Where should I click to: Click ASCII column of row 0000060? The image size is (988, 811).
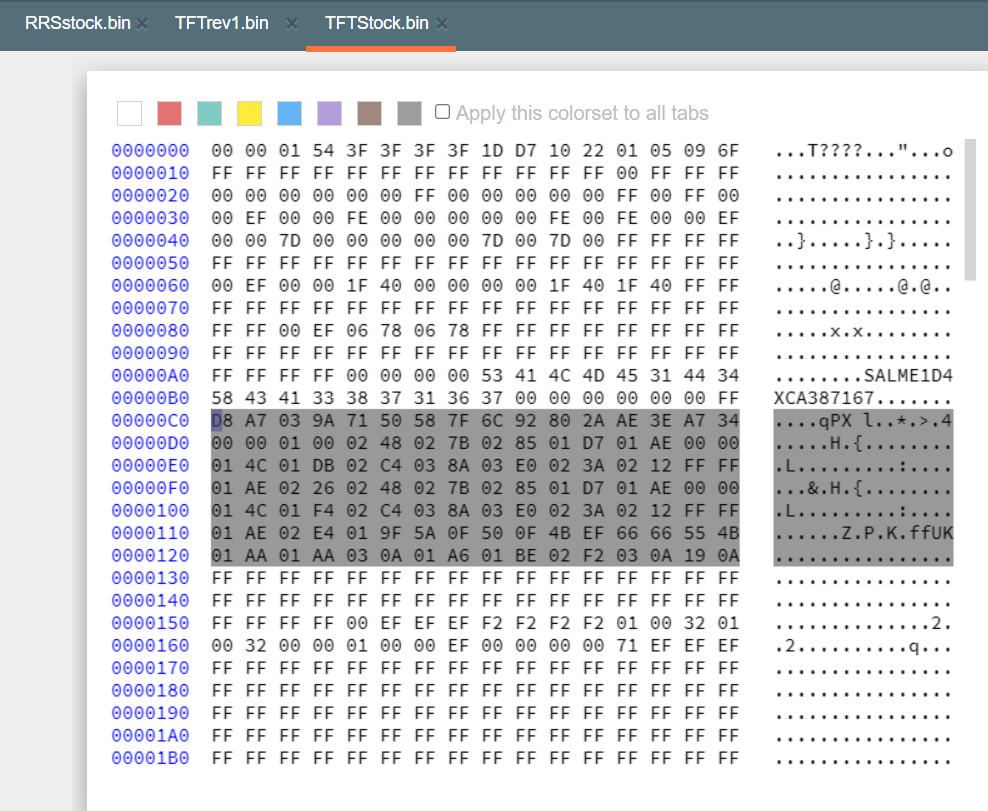pos(864,285)
